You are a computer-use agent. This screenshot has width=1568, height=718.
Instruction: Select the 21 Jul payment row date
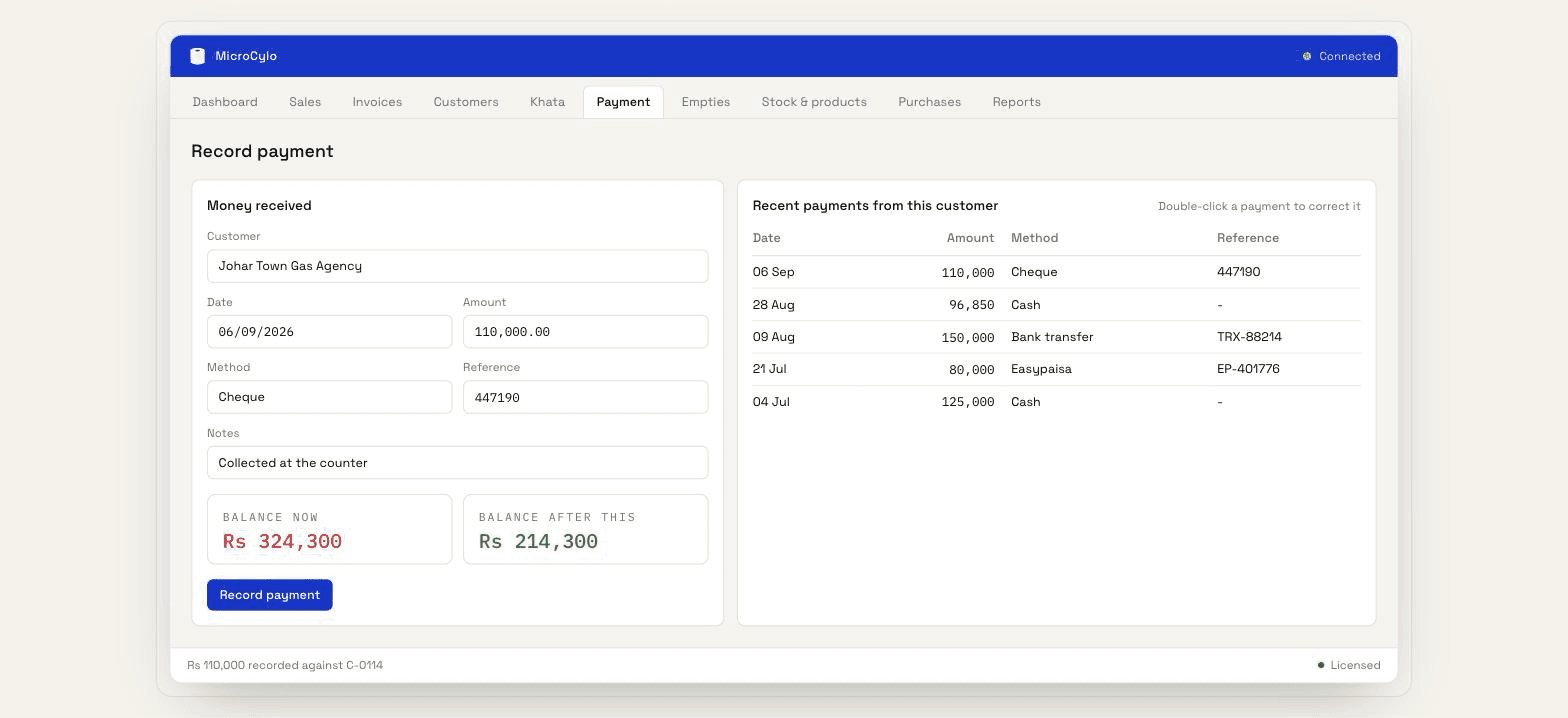click(x=769, y=369)
